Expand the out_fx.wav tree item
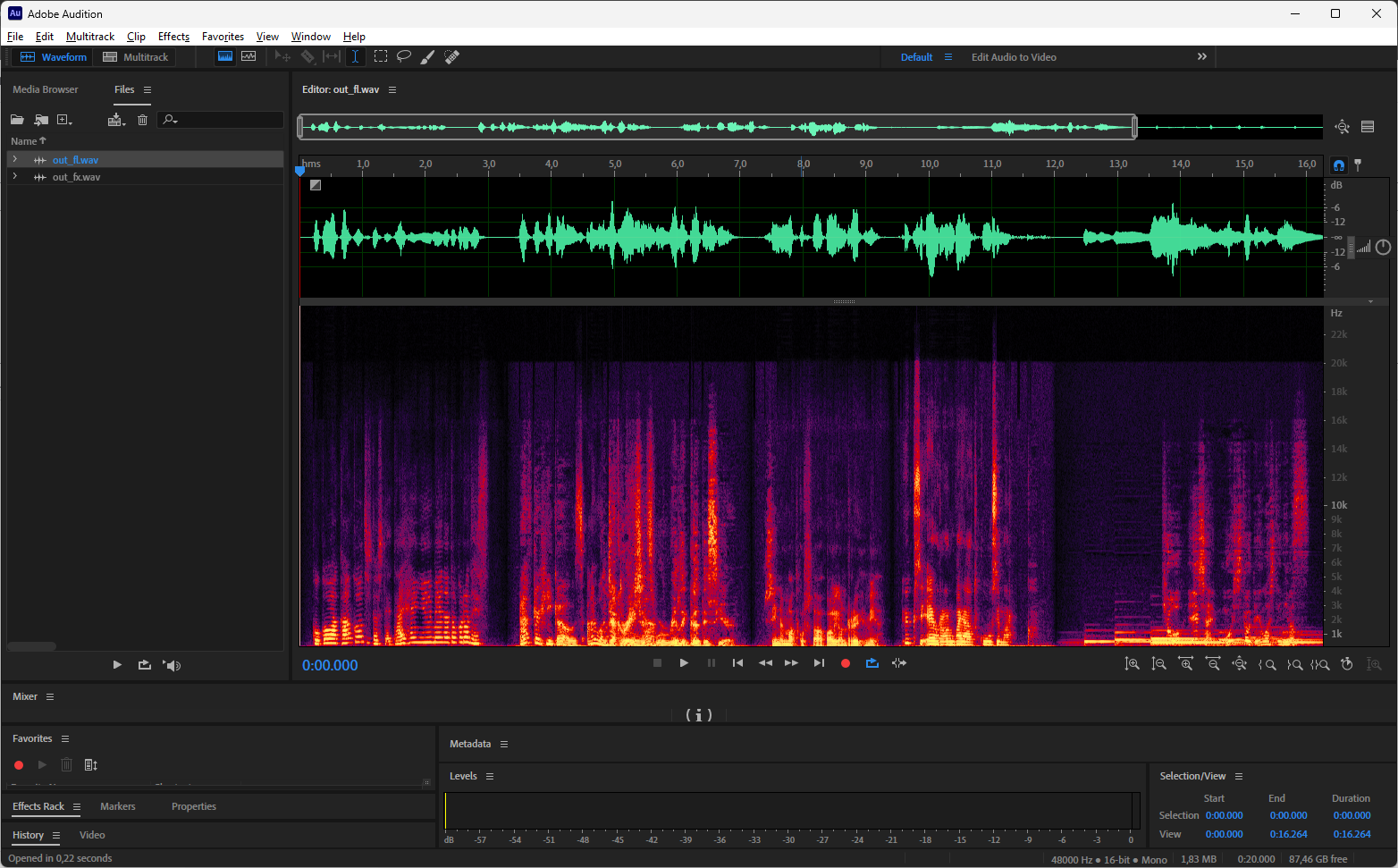 point(15,177)
